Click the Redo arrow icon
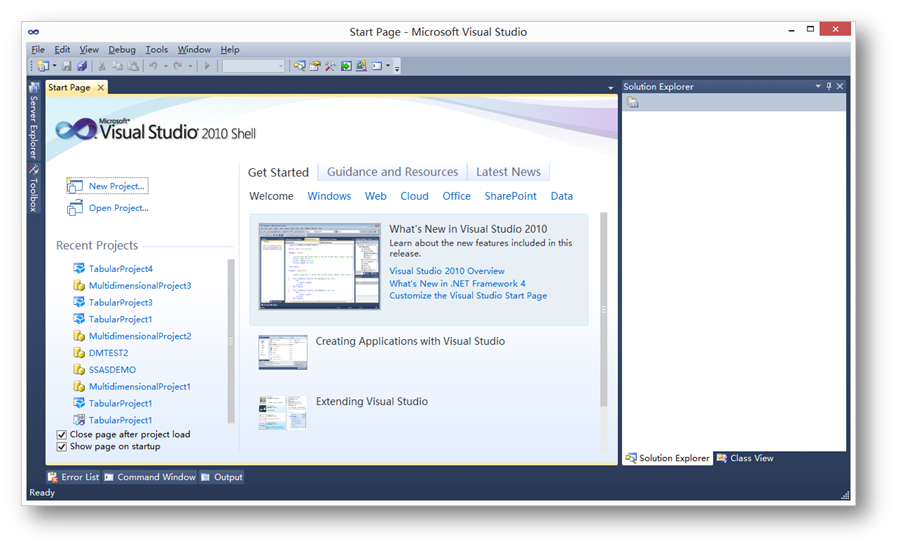Screen dimensions: 898x548 pos(178,66)
